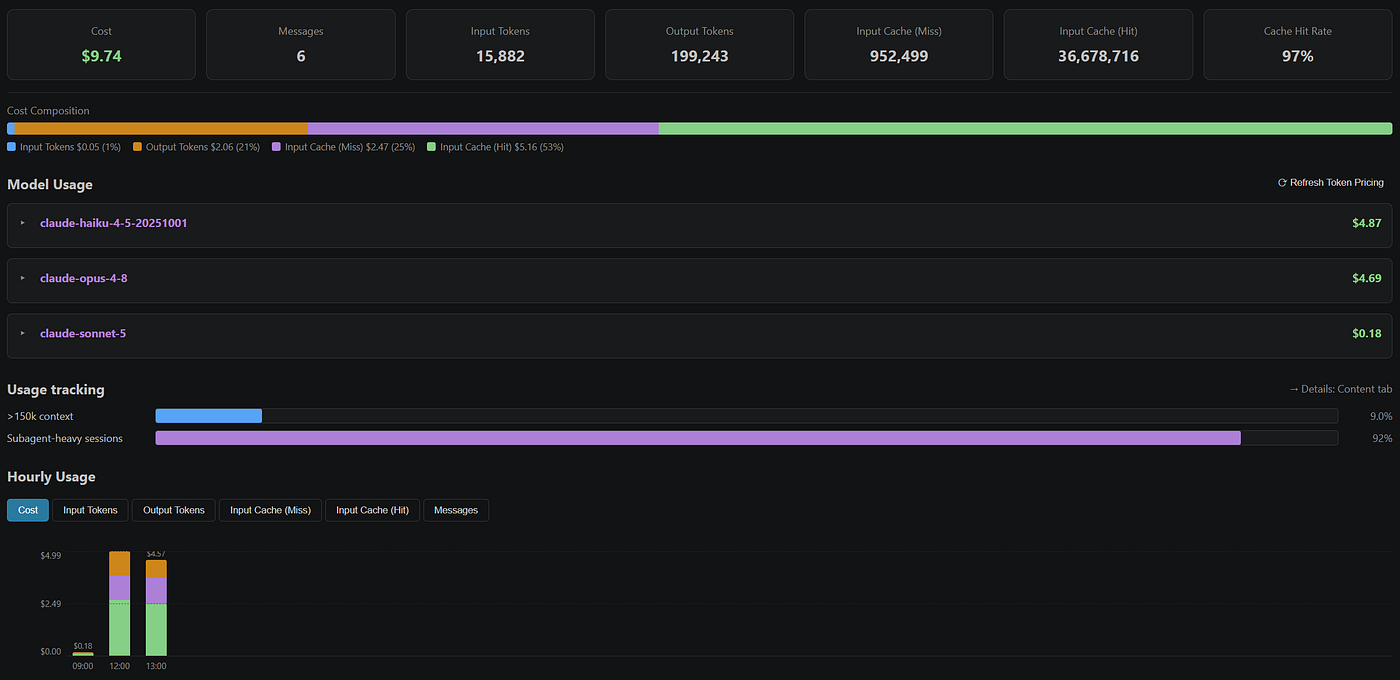Click the >150k context progress bar
This screenshot has height=680, width=1400.
[746, 416]
